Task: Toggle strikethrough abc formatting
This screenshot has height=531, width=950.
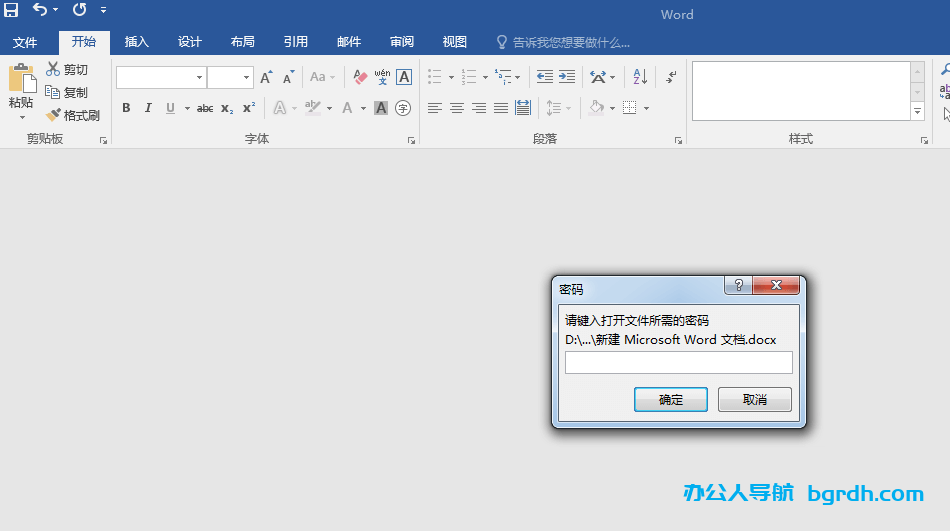Action: click(205, 108)
